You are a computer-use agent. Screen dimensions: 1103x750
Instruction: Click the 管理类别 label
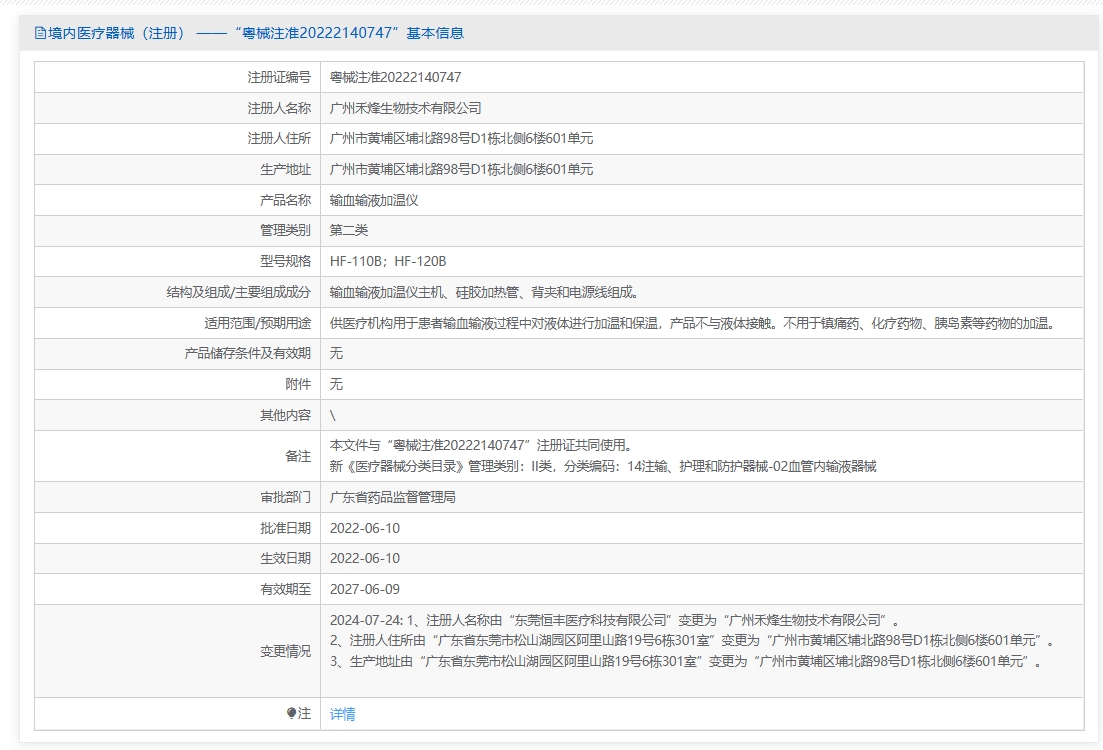click(x=286, y=231)
